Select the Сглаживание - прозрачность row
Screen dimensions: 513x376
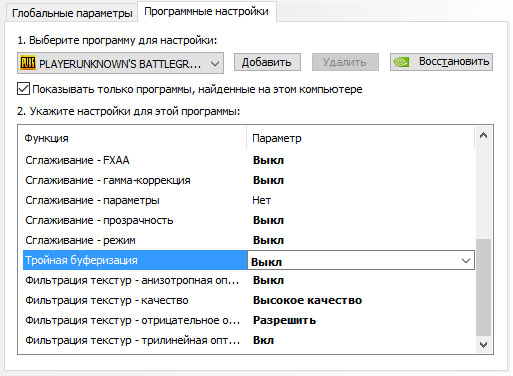(x=249, y=220)
